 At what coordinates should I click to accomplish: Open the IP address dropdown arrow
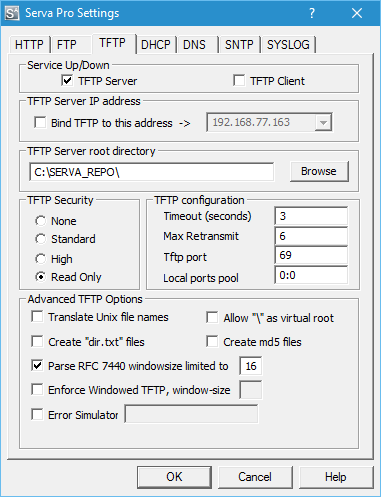[x=323, y=122]
